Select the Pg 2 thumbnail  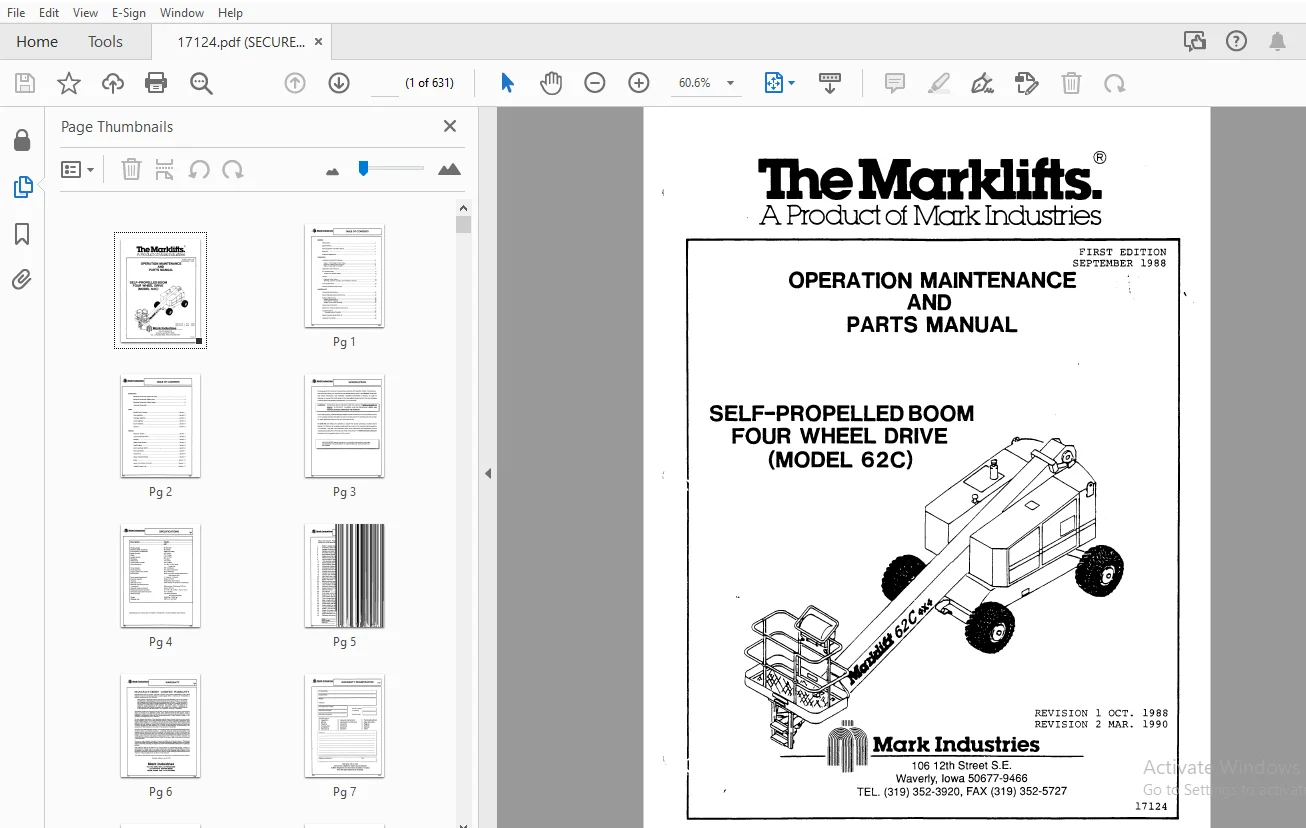(161, 426)
